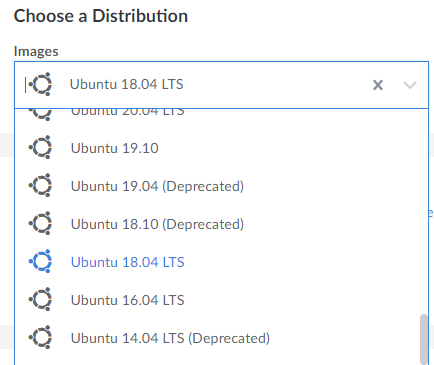434x365 pixels.
Task: Click the Ubuntu logo beside Ubuntu 18.10 (Deprecated)
Action: (40, 223)
